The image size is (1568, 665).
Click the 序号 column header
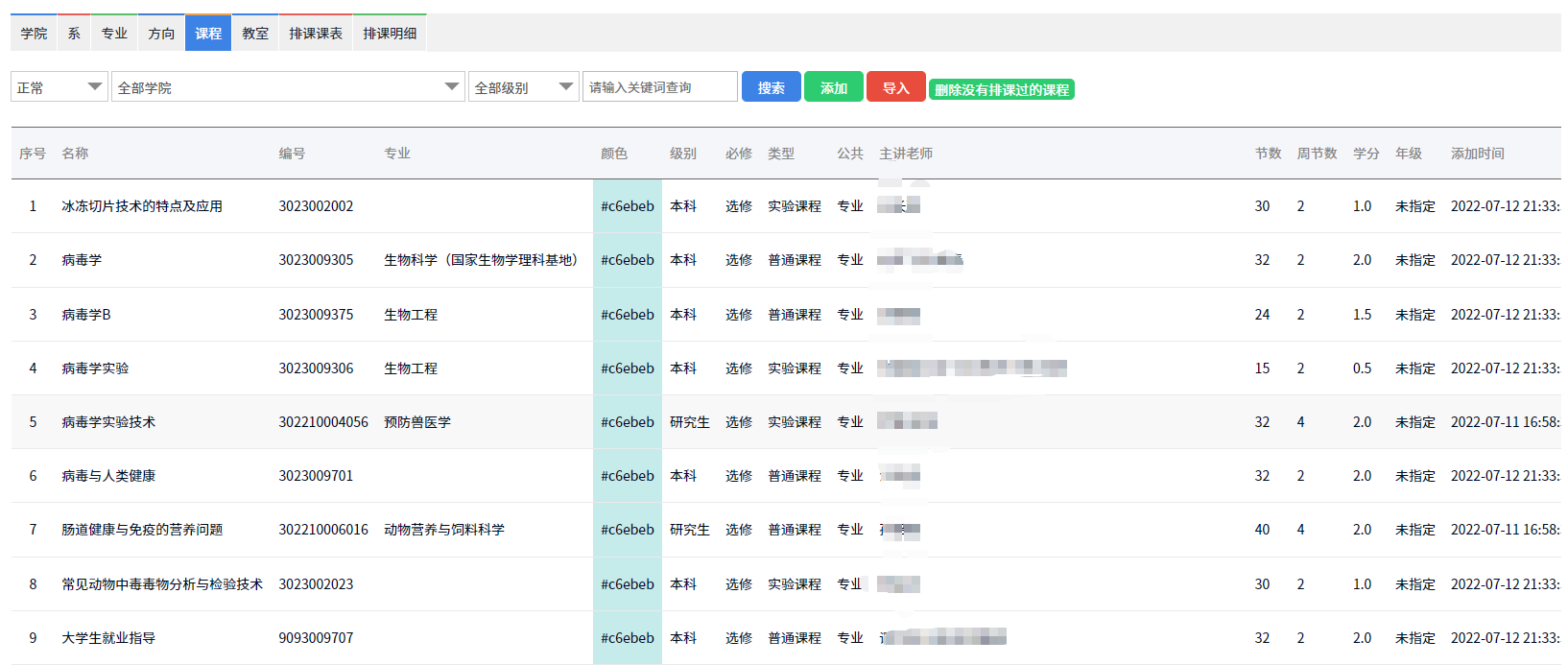(x=33, y=154)
